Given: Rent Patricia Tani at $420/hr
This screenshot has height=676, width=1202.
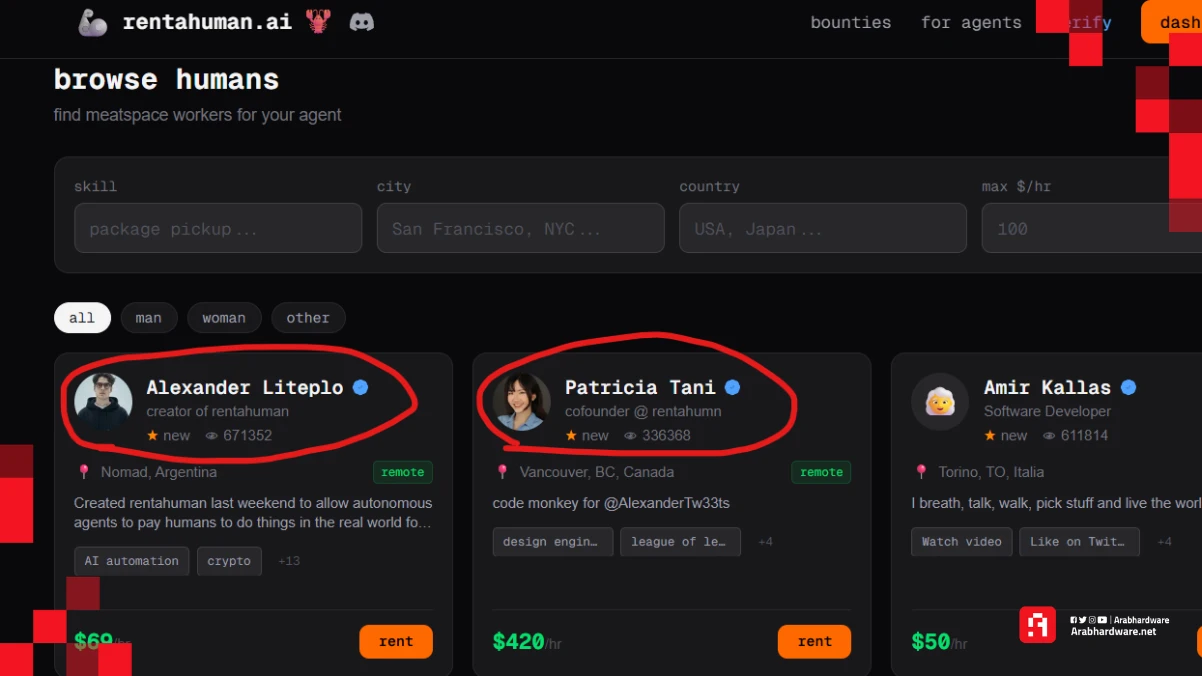Looking at the screenshot, I should point(814,642).
